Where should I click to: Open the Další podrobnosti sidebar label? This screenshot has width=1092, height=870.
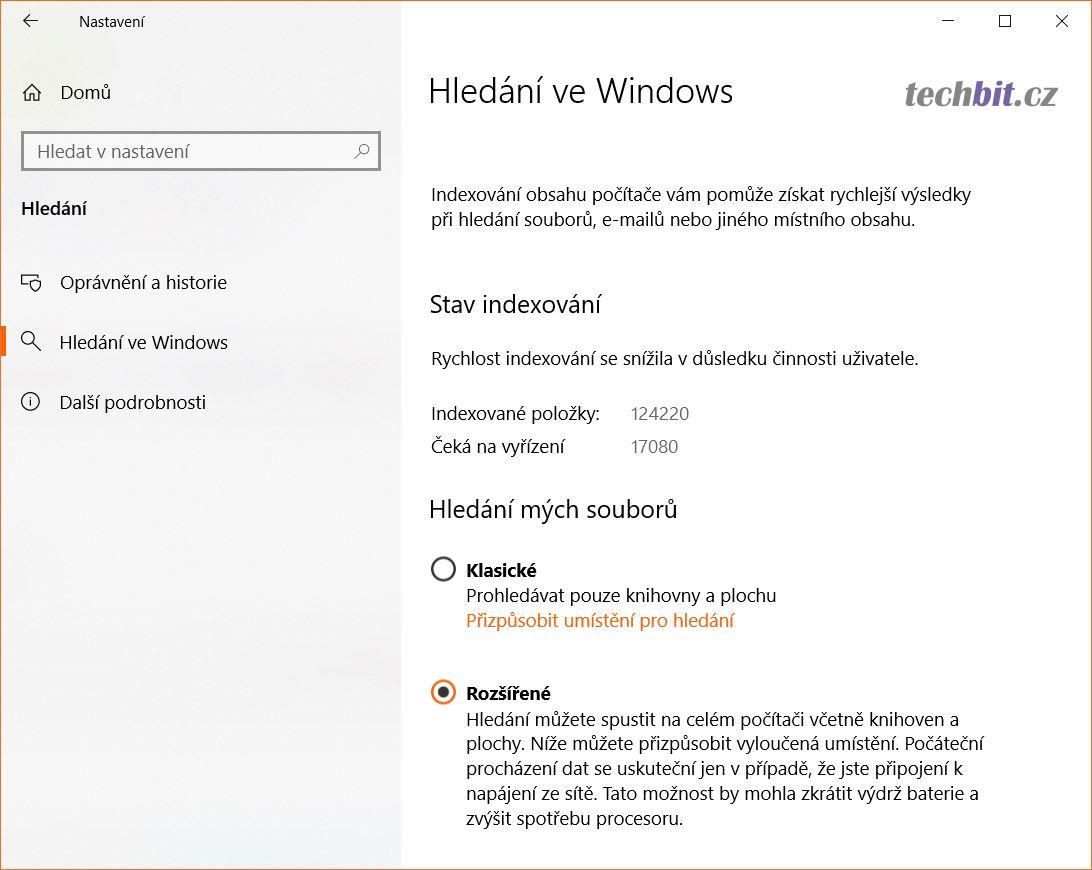pos(133,402)
